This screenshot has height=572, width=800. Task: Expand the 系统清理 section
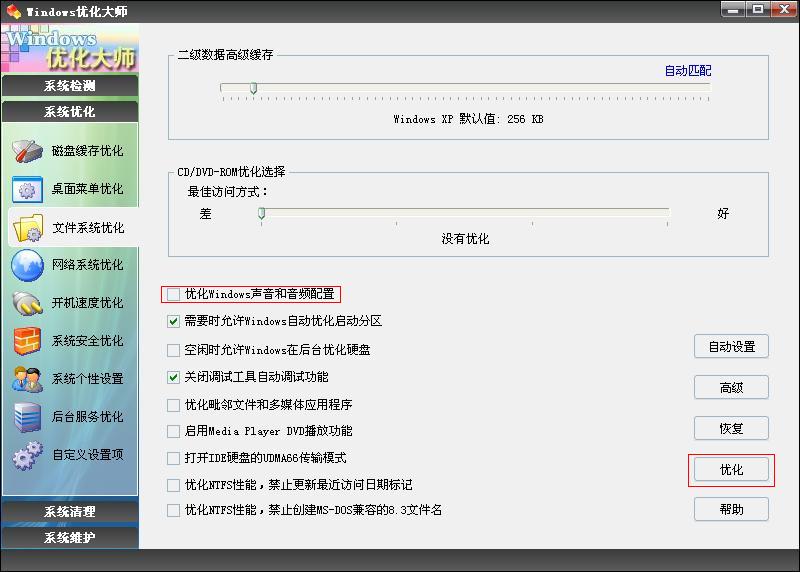(70, 511)
